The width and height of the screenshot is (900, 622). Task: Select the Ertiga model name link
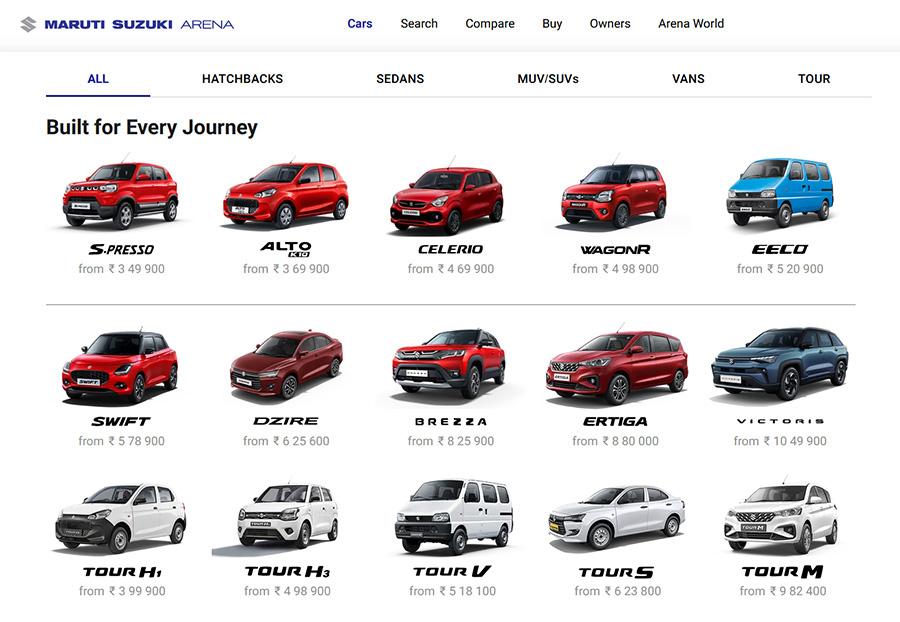tap(615, 422)
